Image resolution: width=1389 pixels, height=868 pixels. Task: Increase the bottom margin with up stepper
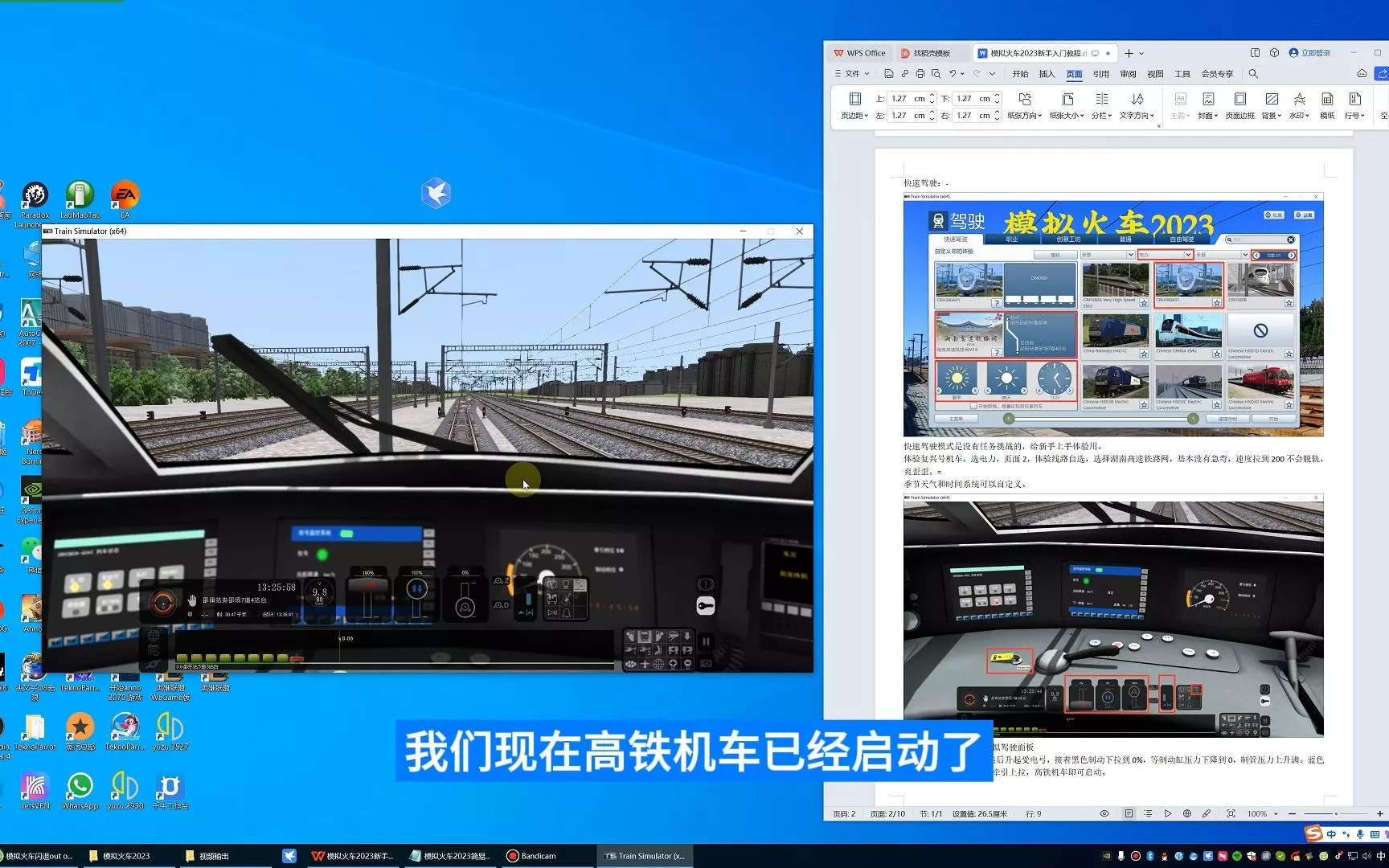(997, 96)
